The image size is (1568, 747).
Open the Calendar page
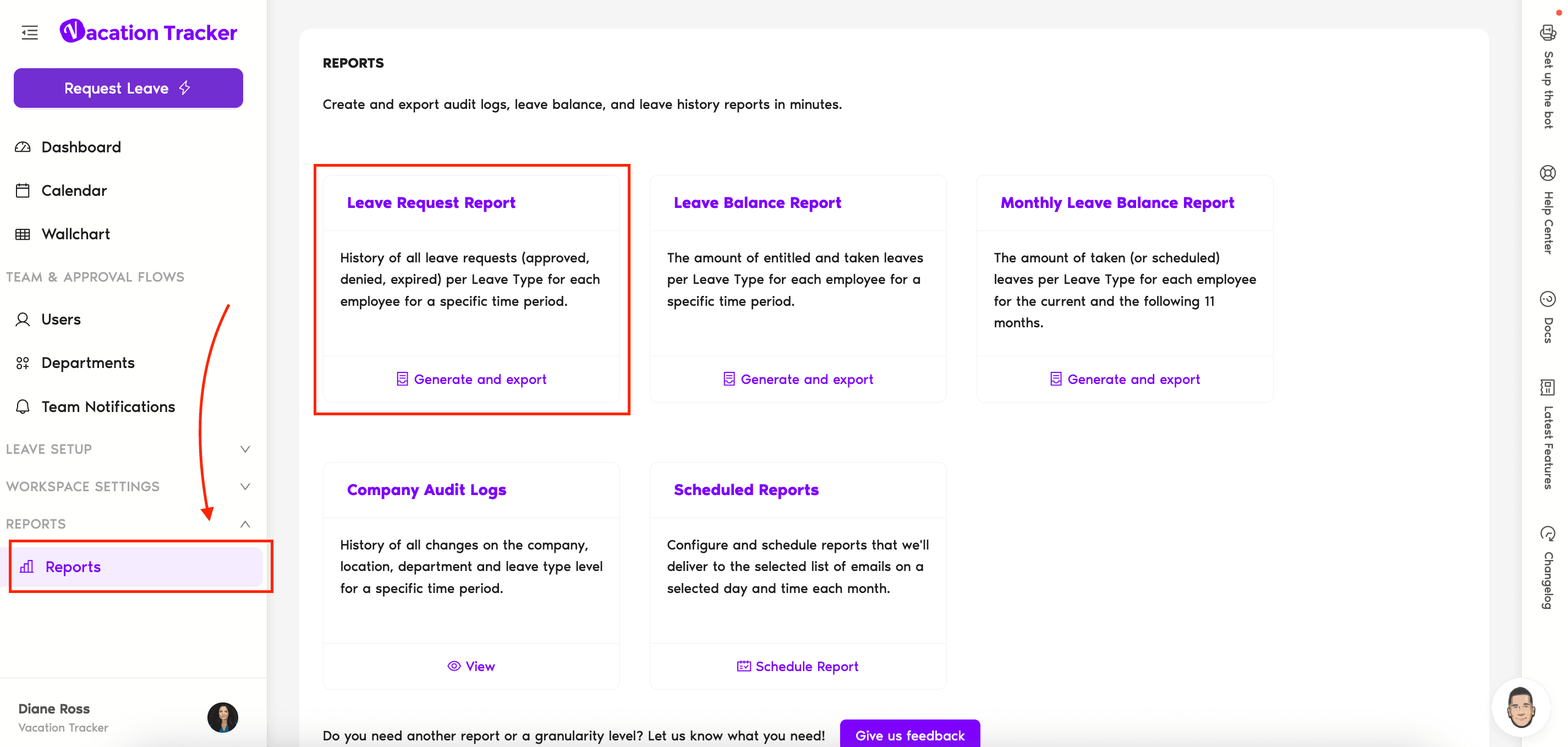pos(74,190)
